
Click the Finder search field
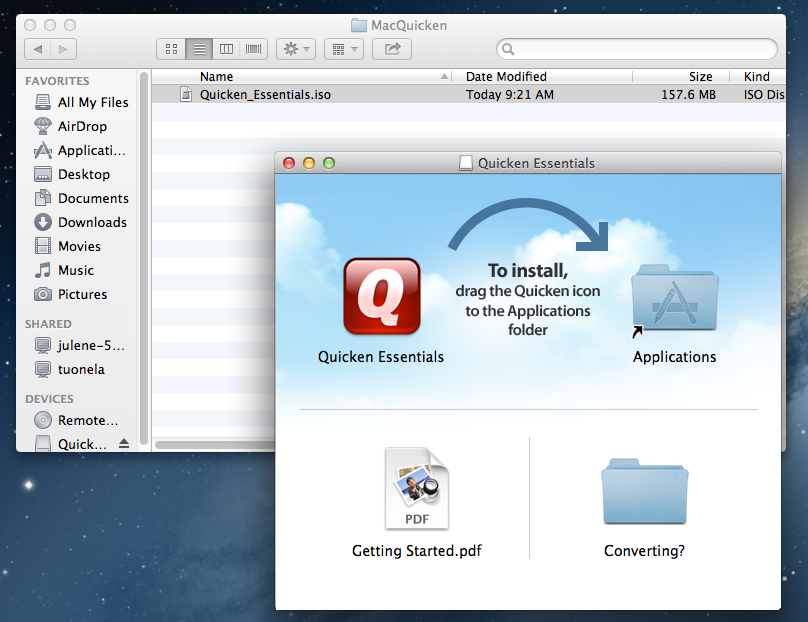(637, 49)
